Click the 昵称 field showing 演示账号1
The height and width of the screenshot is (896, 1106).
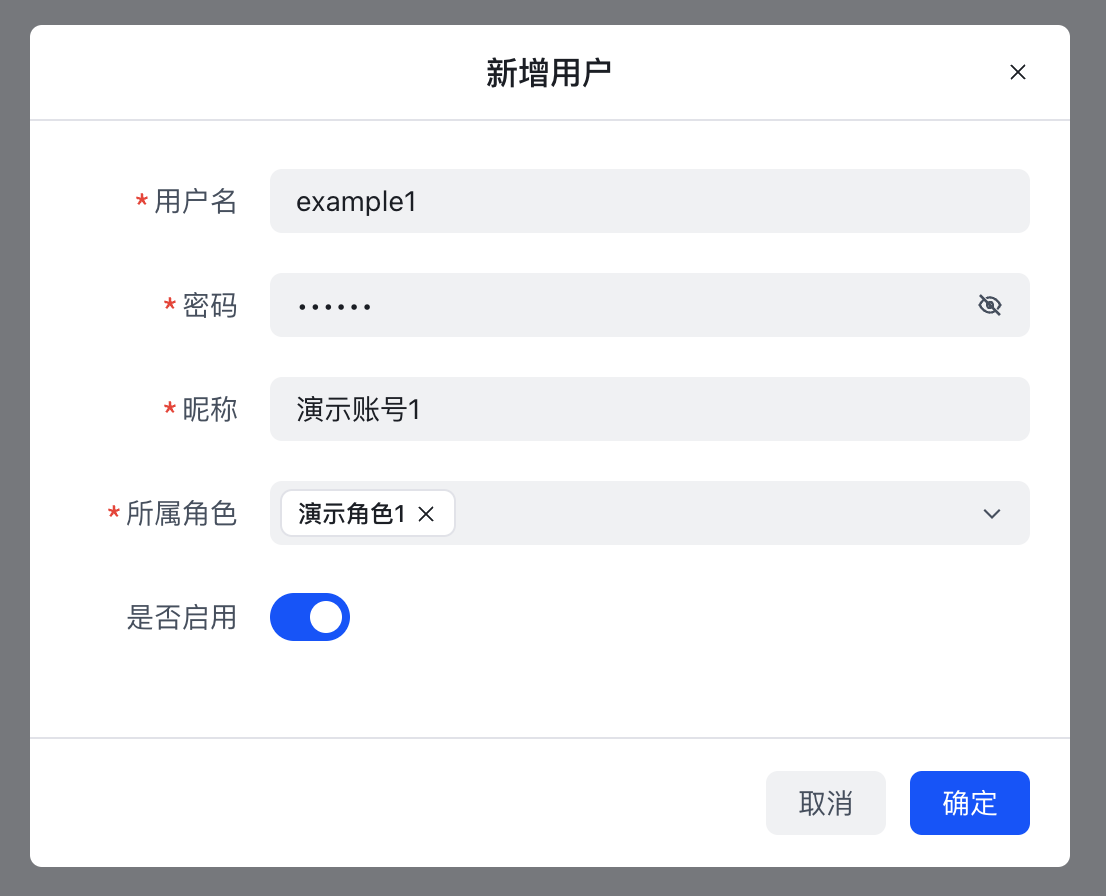coord(650,408)
